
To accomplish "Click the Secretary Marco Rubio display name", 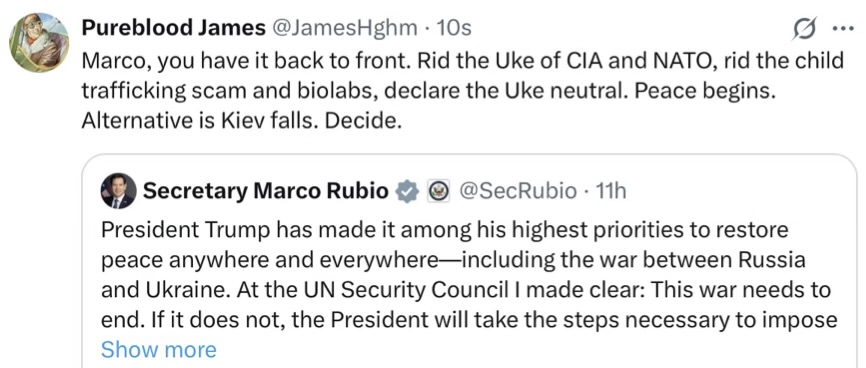I will pos(266,191).
